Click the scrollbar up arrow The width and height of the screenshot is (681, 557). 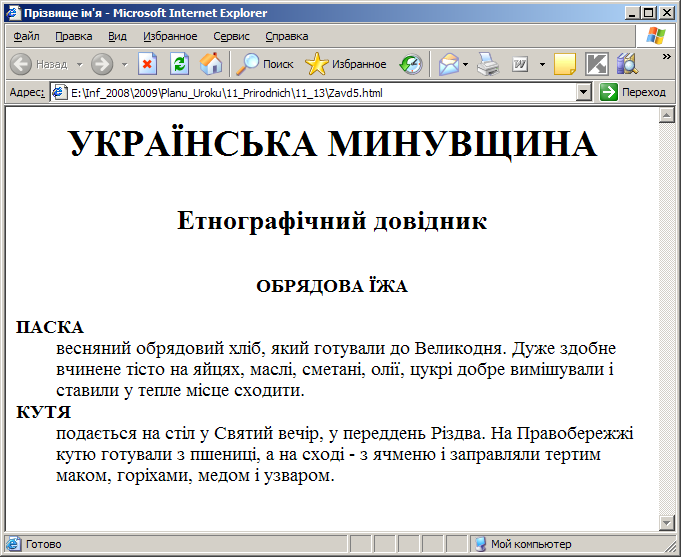(666, 115)
